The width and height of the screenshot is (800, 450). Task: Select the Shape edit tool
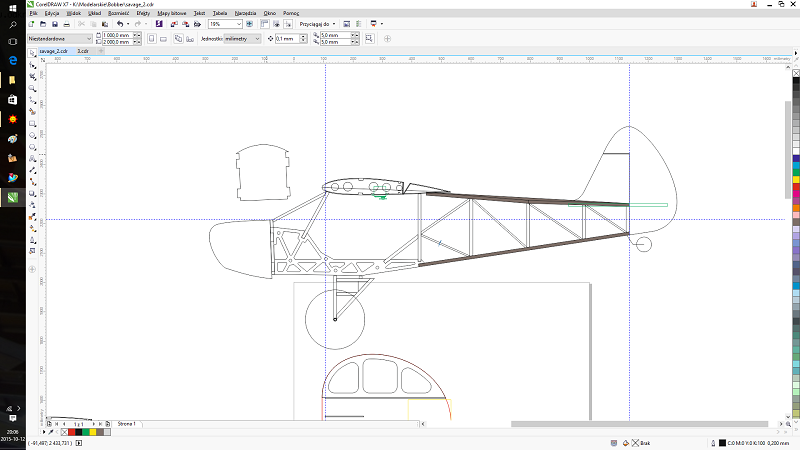[32, 65]
